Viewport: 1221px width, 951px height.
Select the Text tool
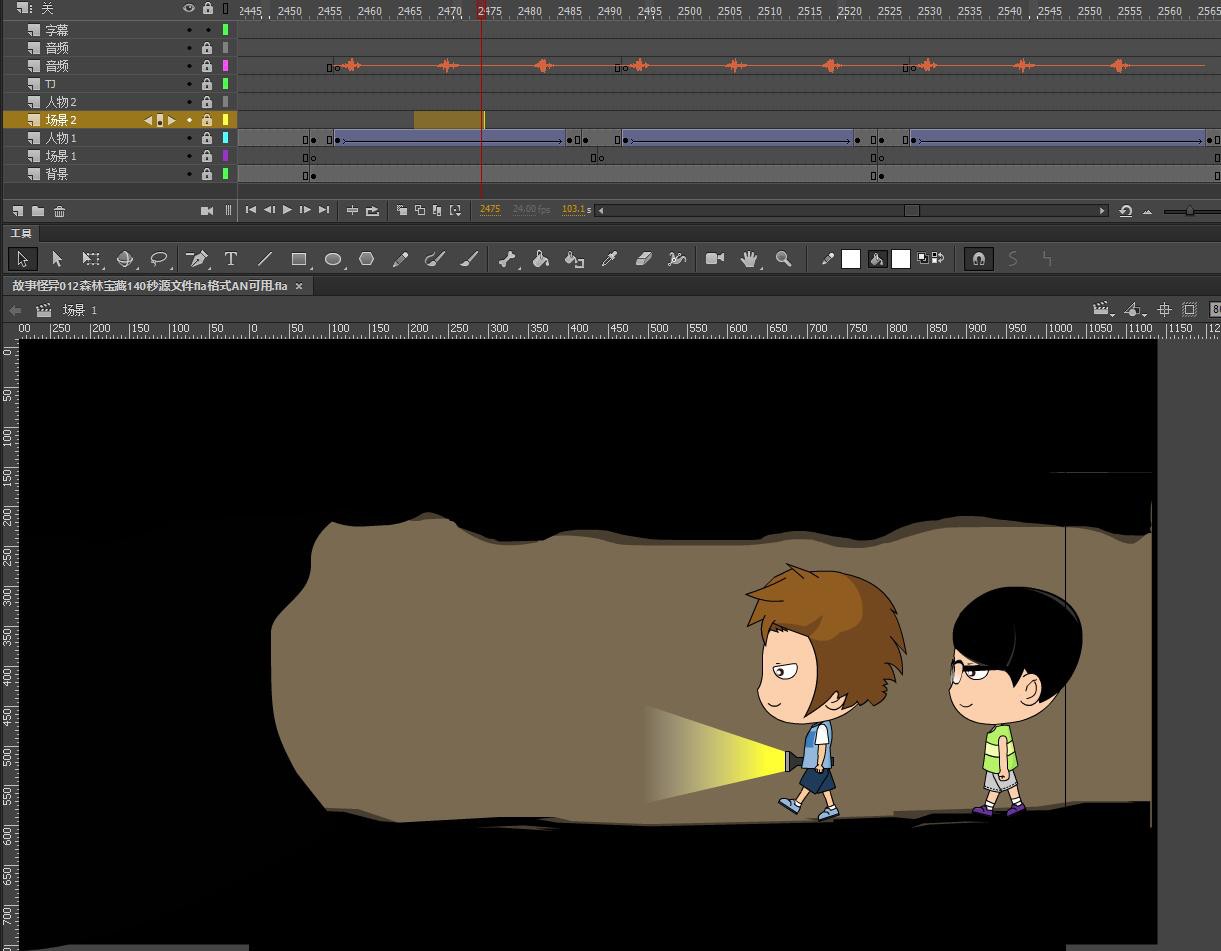pyautogui.click(x=231, y=259)
